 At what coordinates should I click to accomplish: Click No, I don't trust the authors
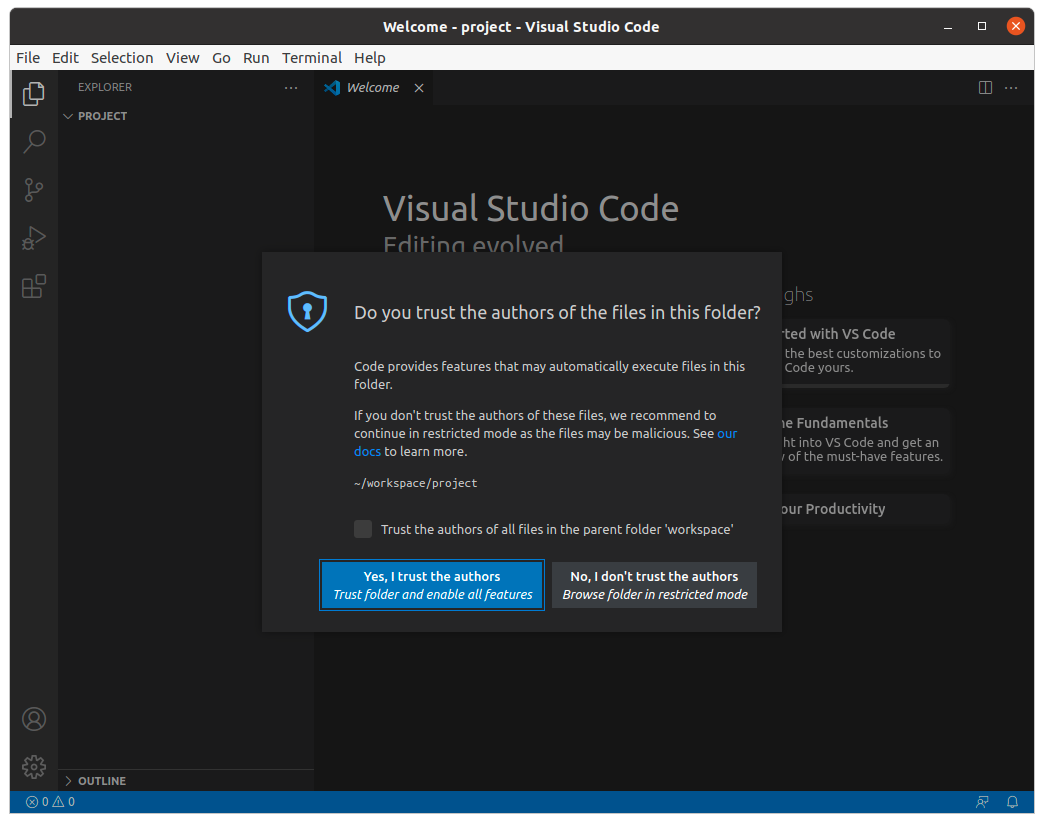654,585
